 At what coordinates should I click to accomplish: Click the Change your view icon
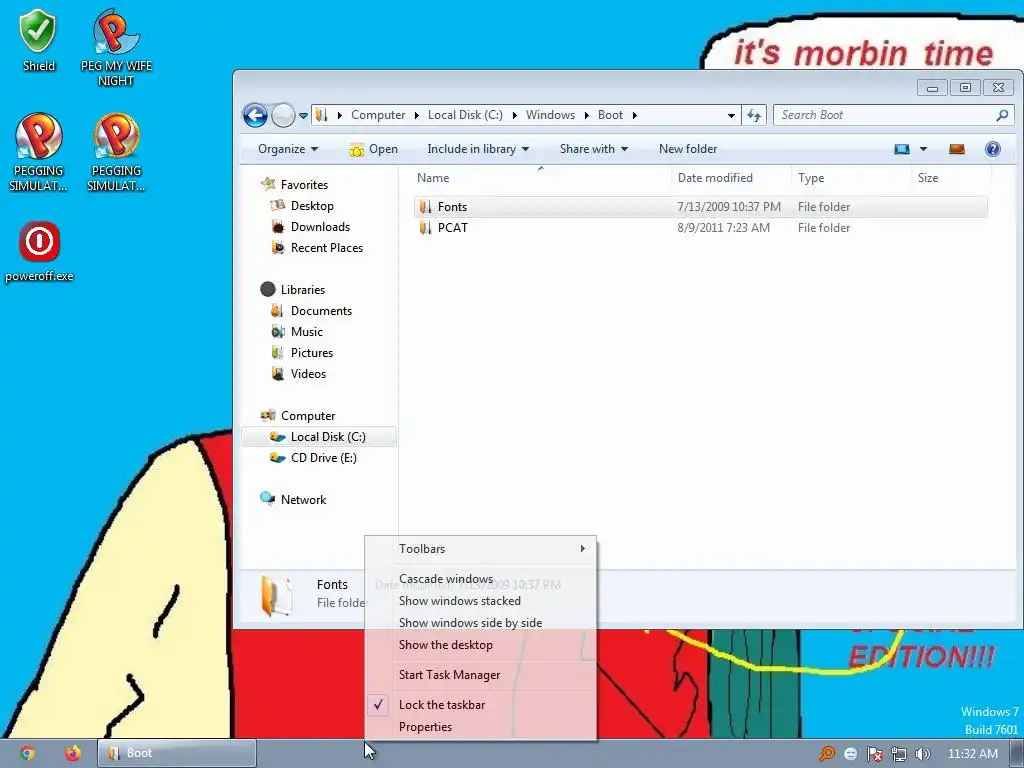pyautogui.click(x=902, y=149)
